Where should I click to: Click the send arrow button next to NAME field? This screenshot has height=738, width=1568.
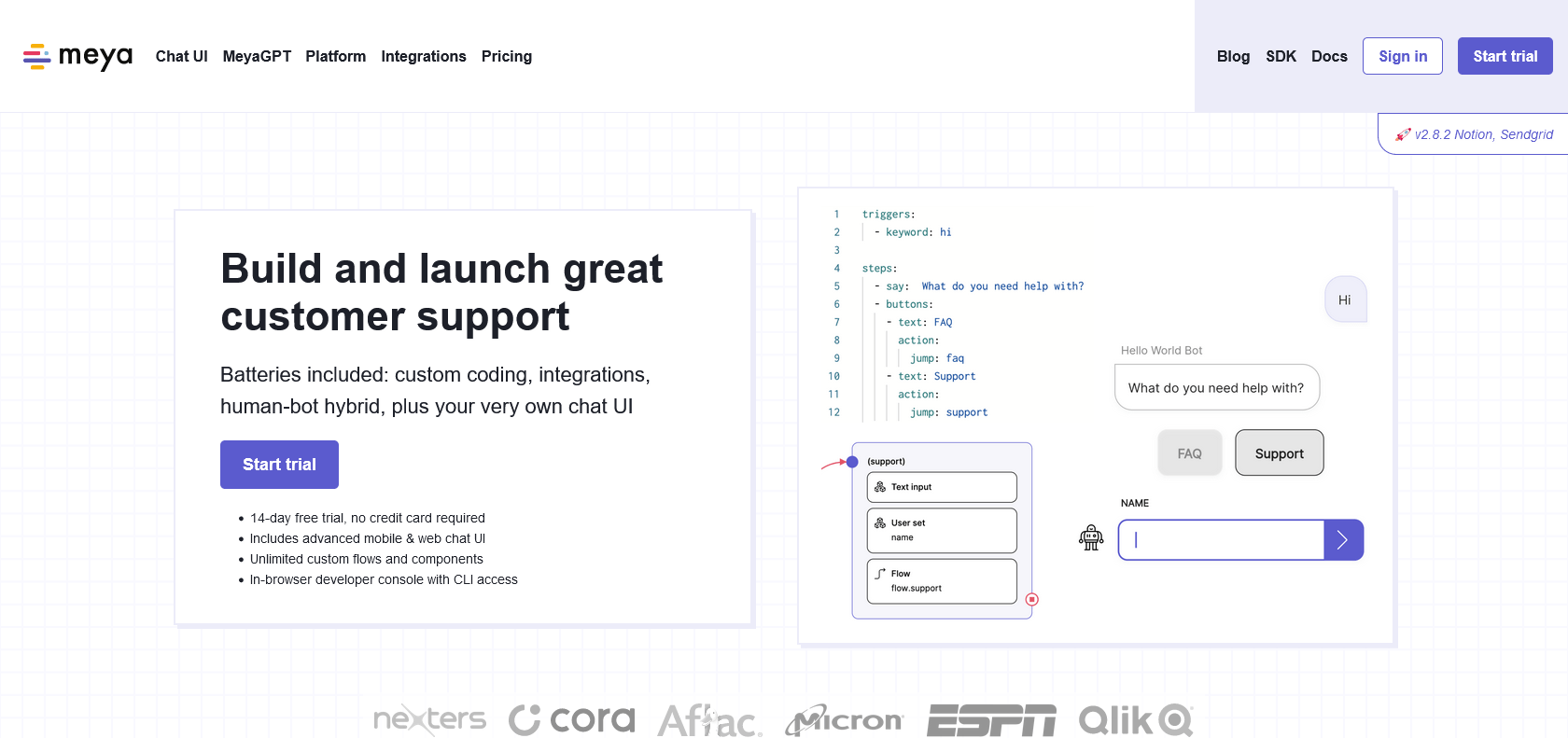tap(1344, 540)
